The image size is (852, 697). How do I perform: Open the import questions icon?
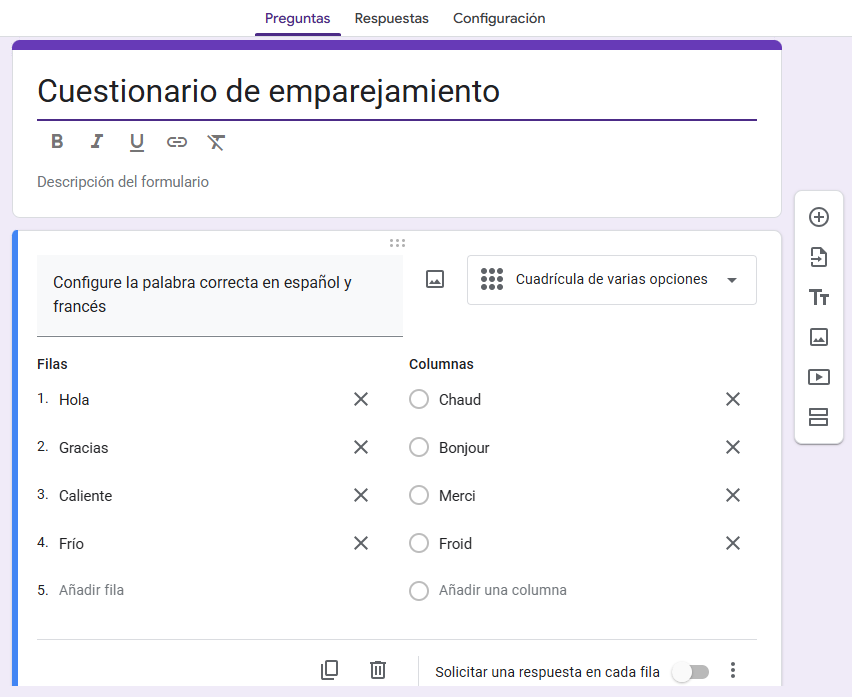[818, 257]
